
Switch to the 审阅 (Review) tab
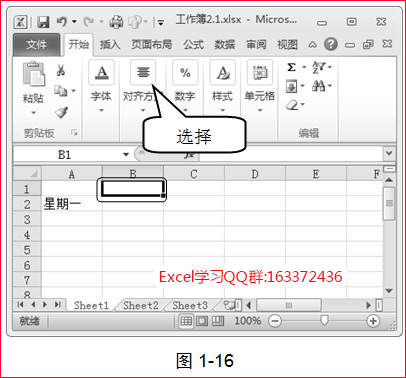(256, 44)
